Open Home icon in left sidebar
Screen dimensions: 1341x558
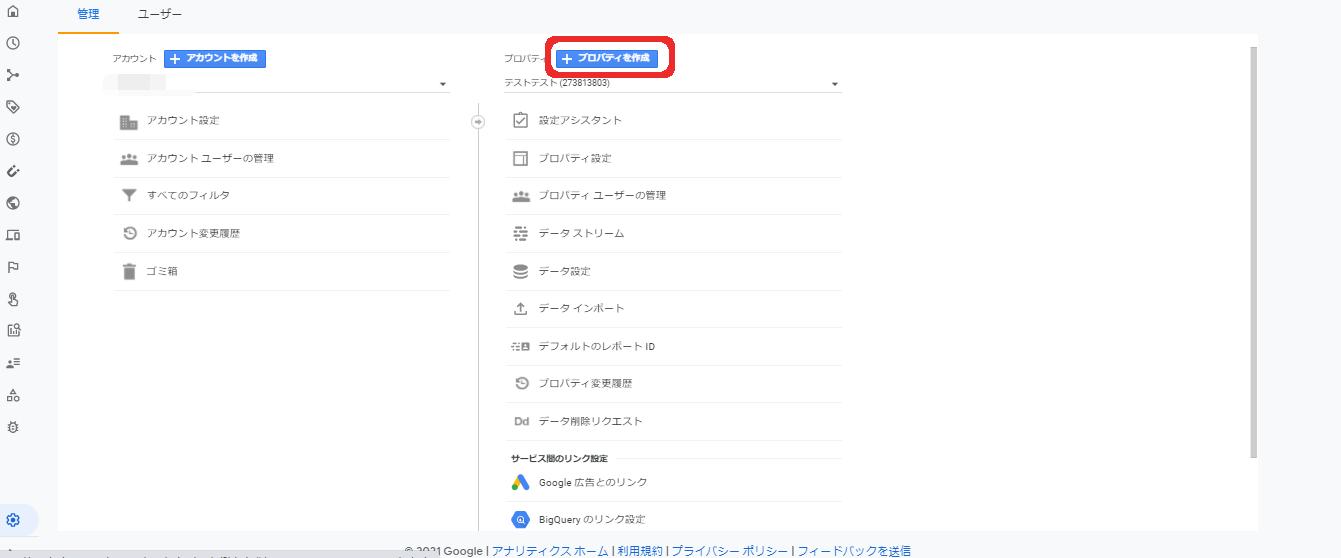click(x=13, y=11)
